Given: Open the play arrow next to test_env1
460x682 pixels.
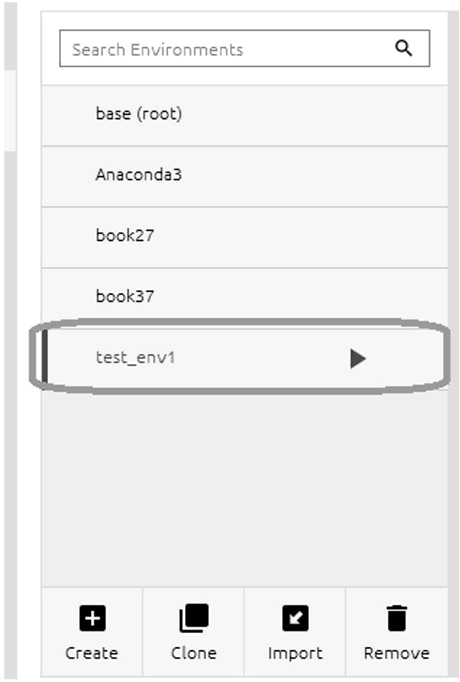Looking at the screenshot, I should click(358, 359).
